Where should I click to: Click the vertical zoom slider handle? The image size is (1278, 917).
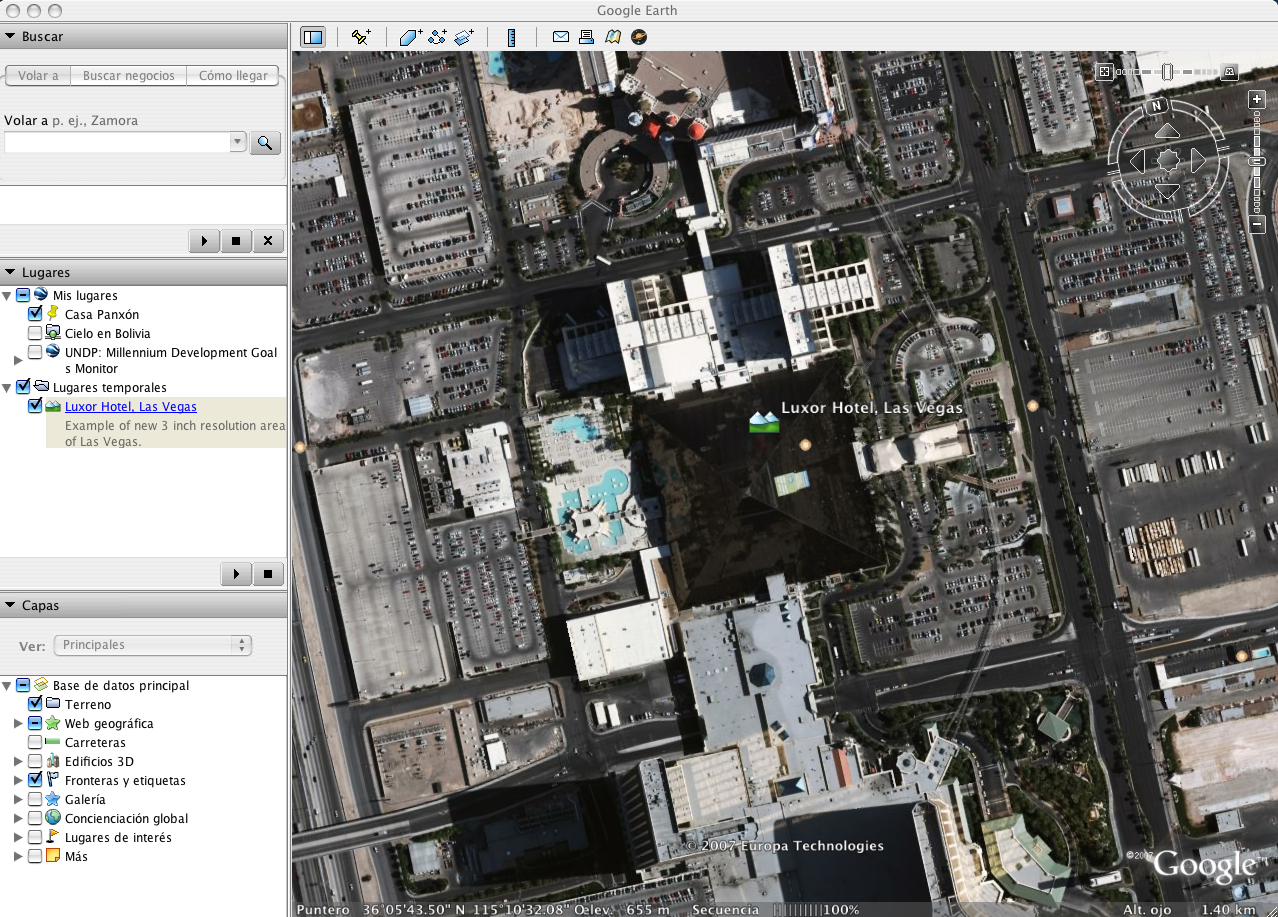tap(1258, 161)
